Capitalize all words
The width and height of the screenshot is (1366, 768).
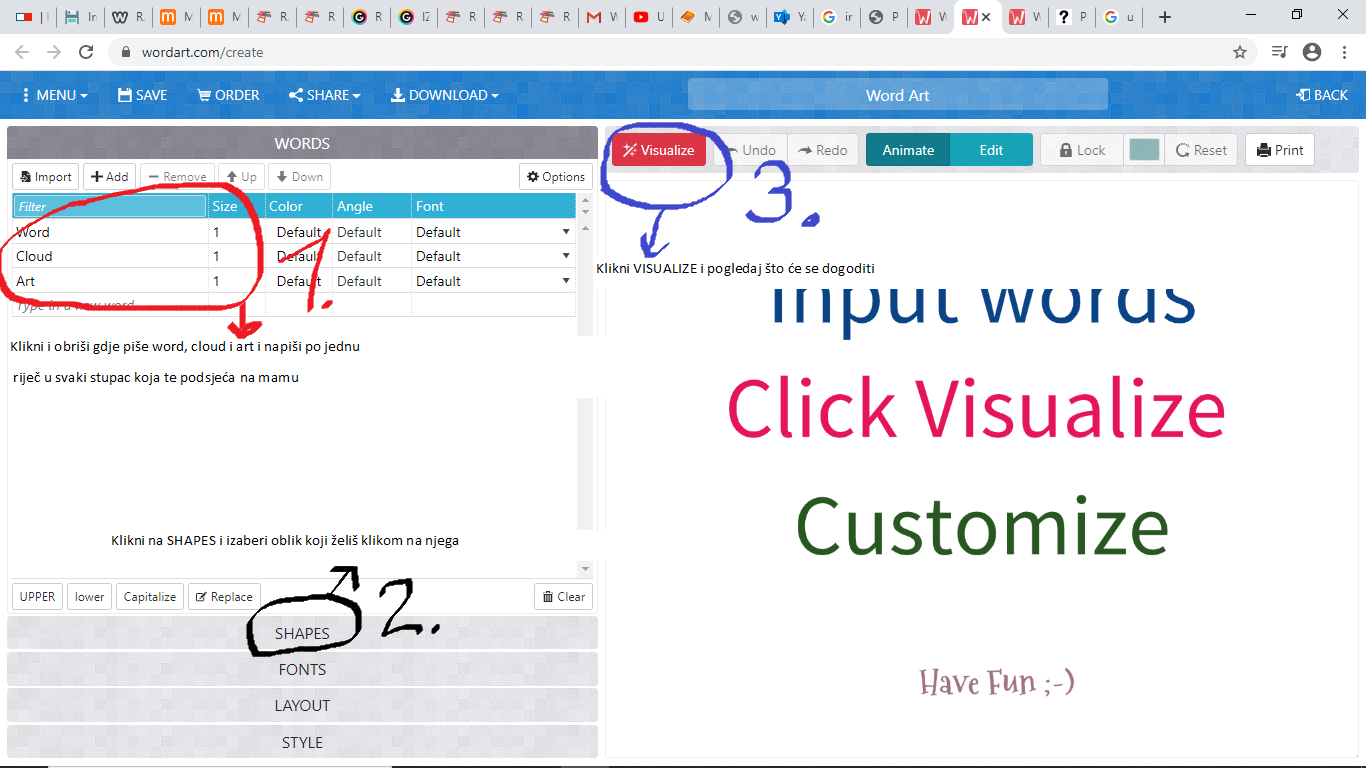coord(150,597)
